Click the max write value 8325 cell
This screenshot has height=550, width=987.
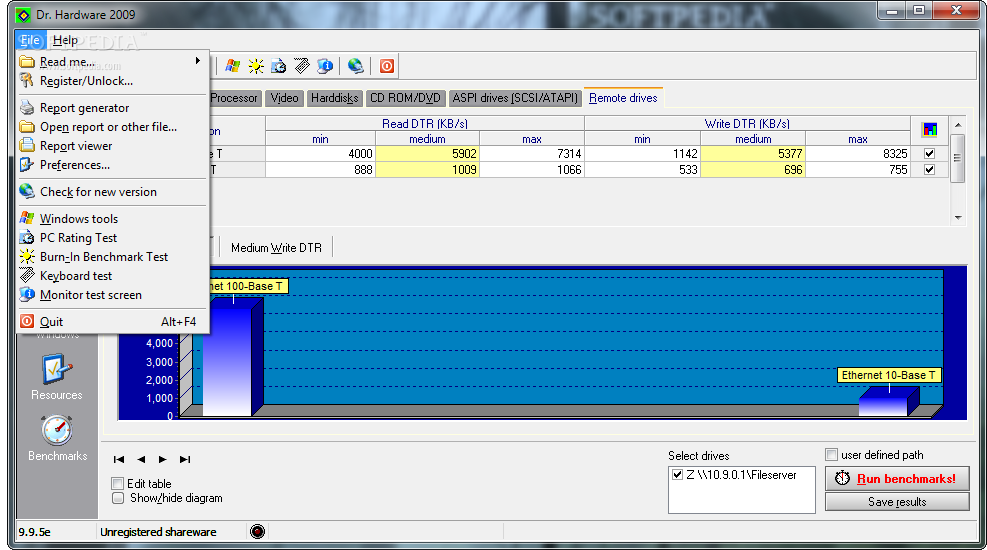coord(858,154)
